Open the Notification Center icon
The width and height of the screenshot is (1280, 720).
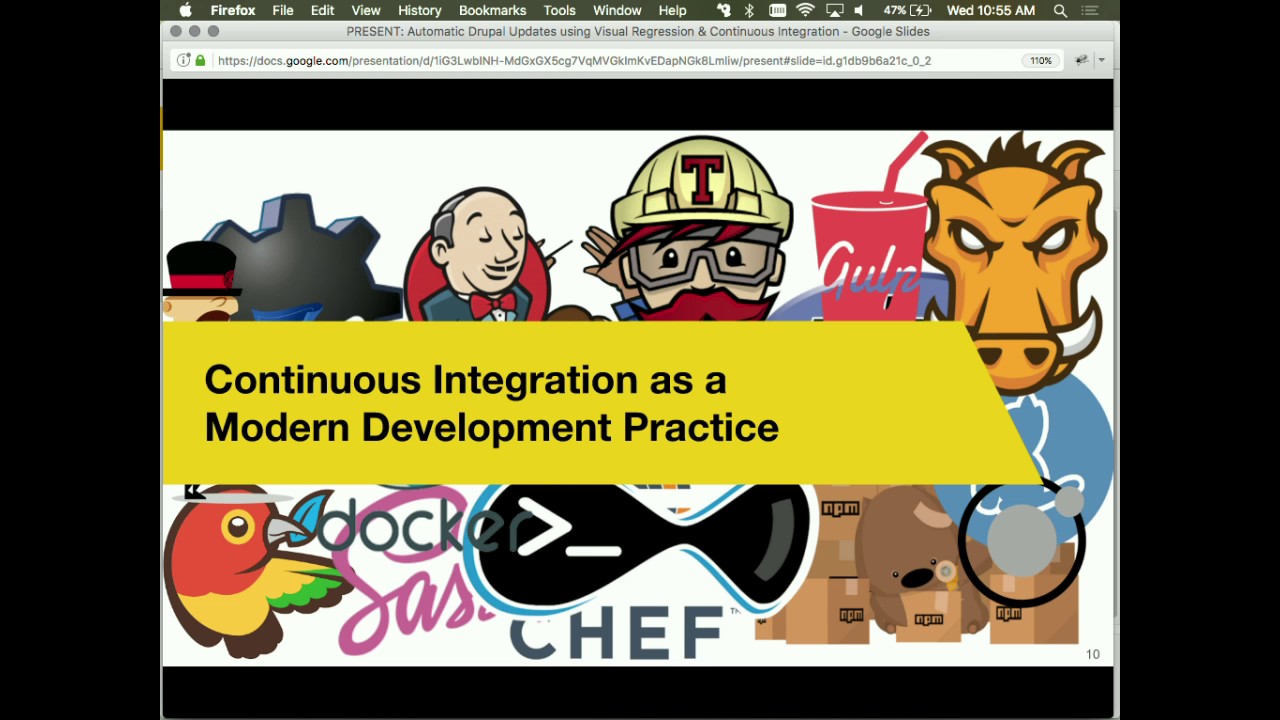click(1091, 10)
